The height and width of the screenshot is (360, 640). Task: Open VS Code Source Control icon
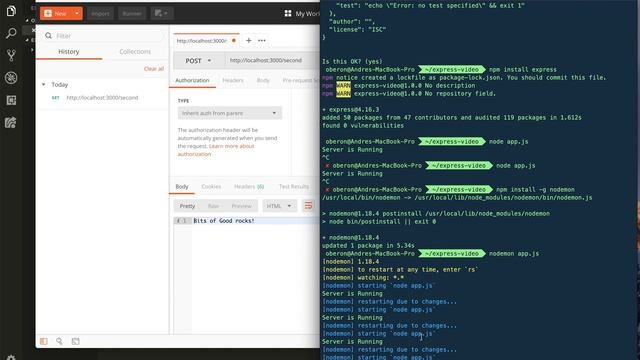pyautogui.click(x=11, y=55)
